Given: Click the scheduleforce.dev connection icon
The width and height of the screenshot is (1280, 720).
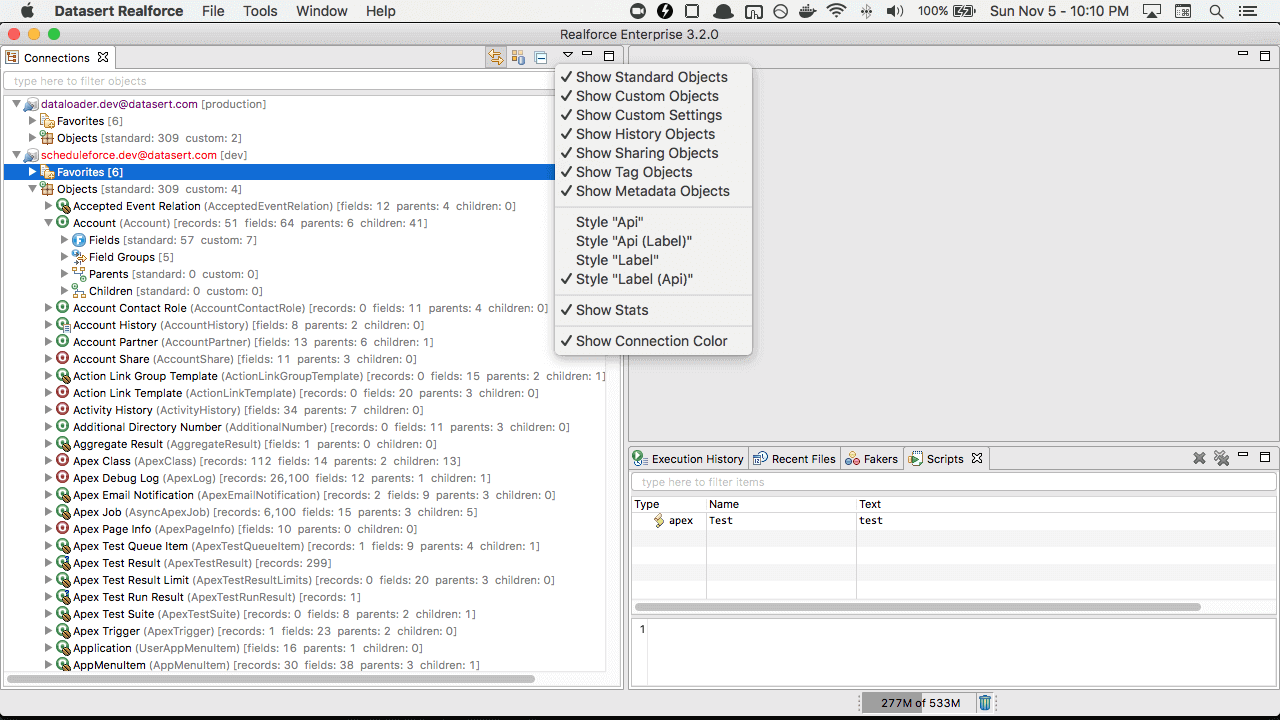Looking at the screenshot, I should (x=31, y=155).
